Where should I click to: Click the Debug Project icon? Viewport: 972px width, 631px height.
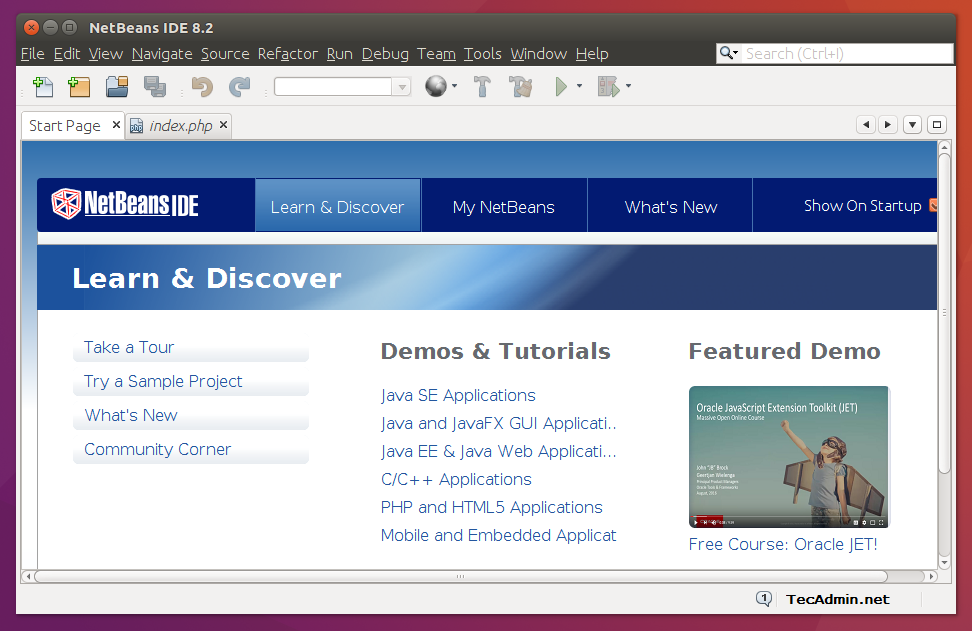point(608,87)
